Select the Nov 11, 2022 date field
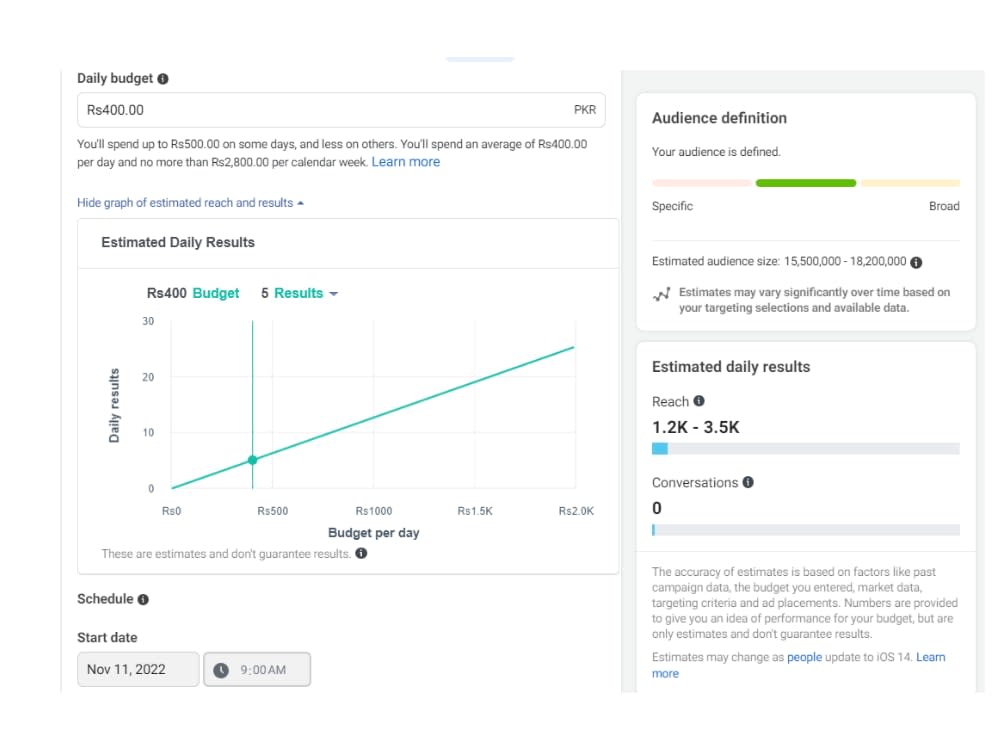Viewport: 1000px width, 750px height. [x=138, y=669]
